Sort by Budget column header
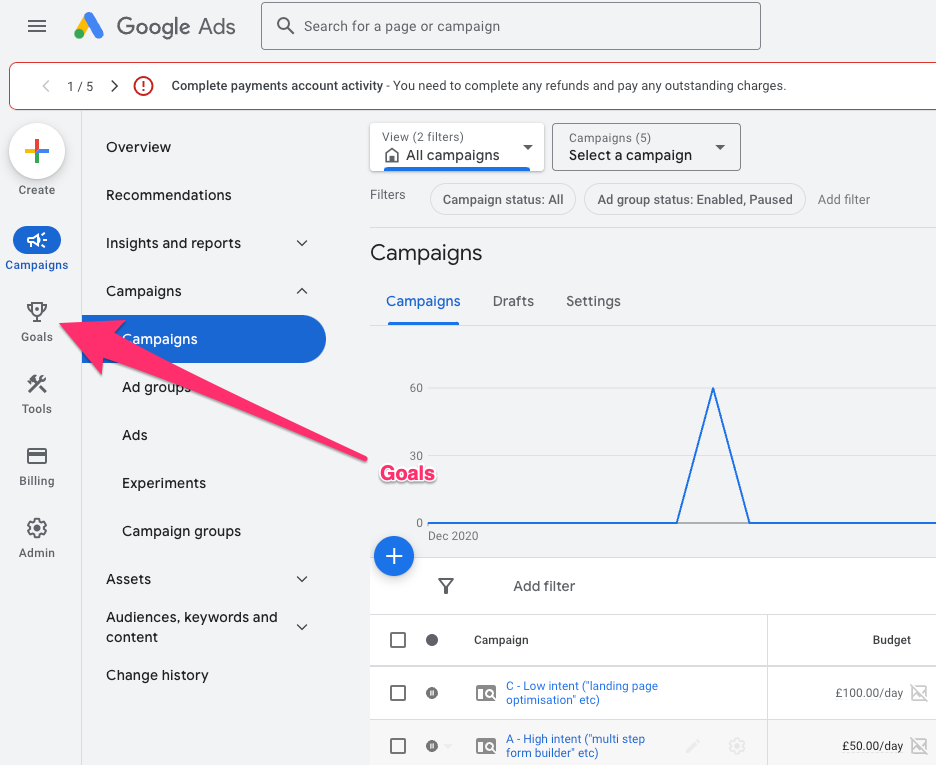 [x=892, y=640]
